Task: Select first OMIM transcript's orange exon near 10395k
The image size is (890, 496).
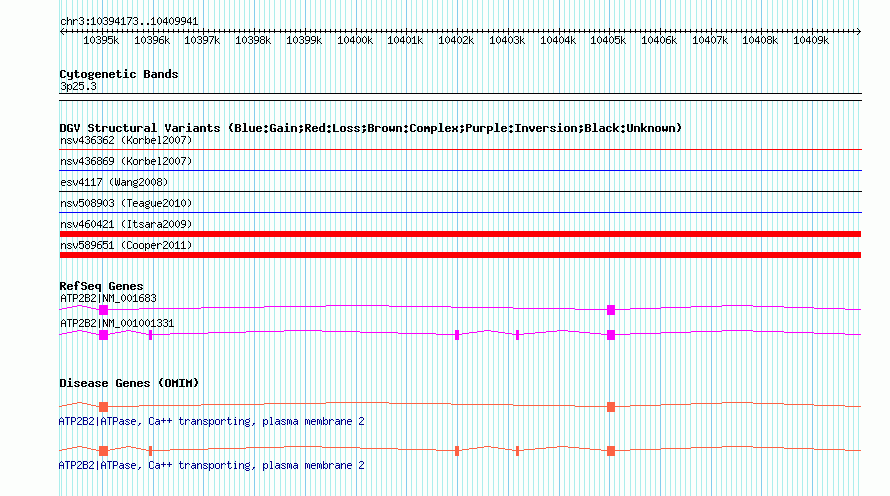Action: (x=103, y=407)
